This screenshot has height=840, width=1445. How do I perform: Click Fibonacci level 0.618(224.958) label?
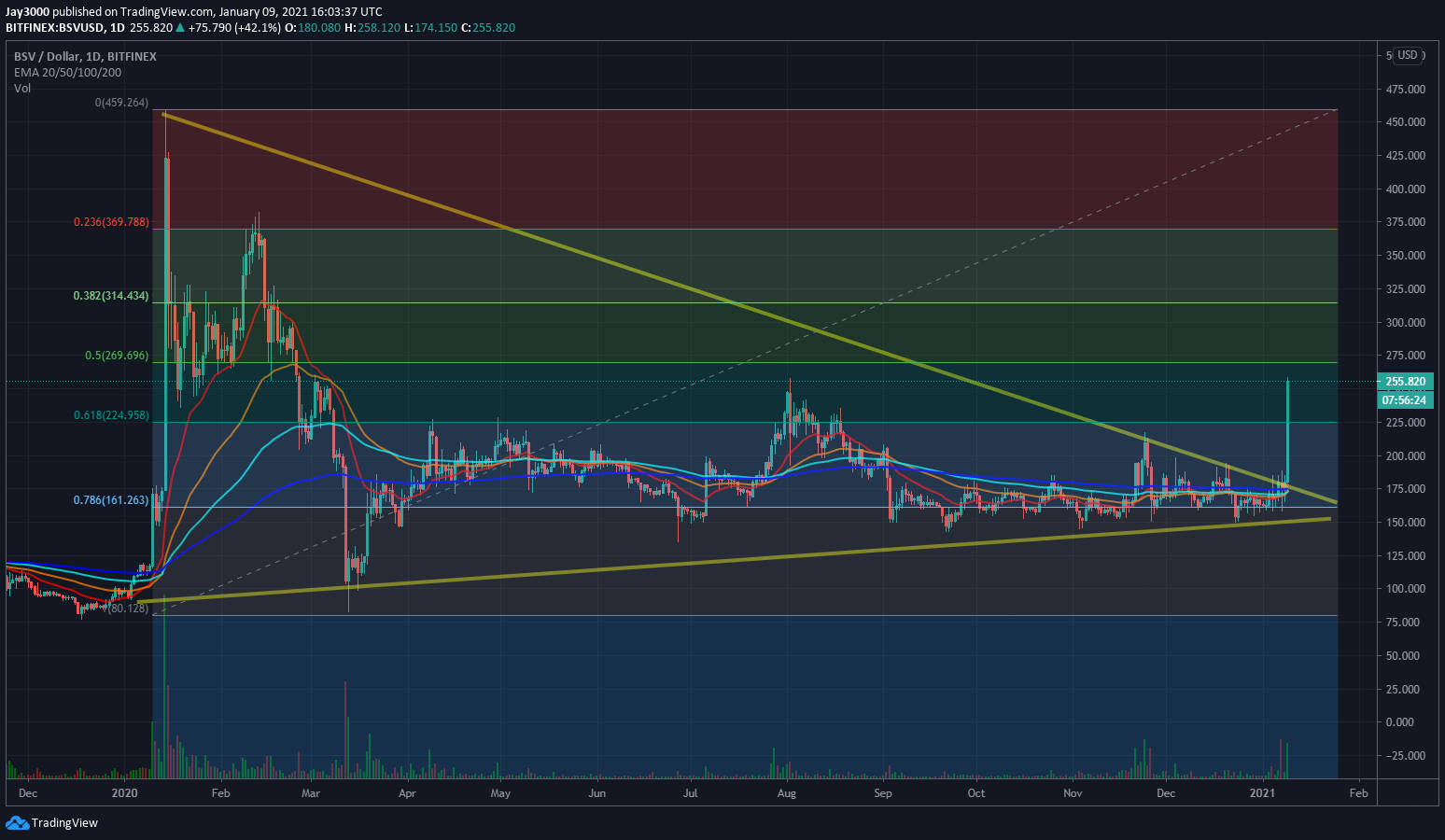click(x=111, y=415)
